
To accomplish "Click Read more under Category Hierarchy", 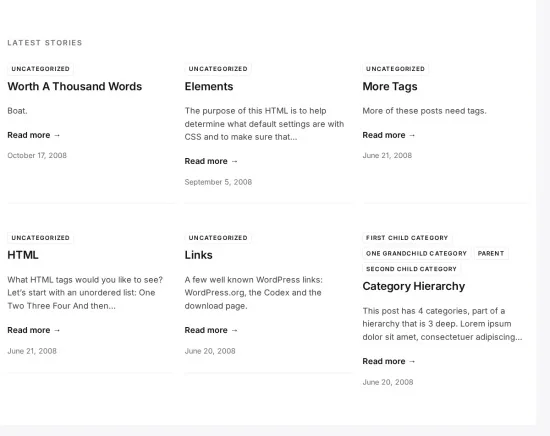I will (x=389, y=361).
